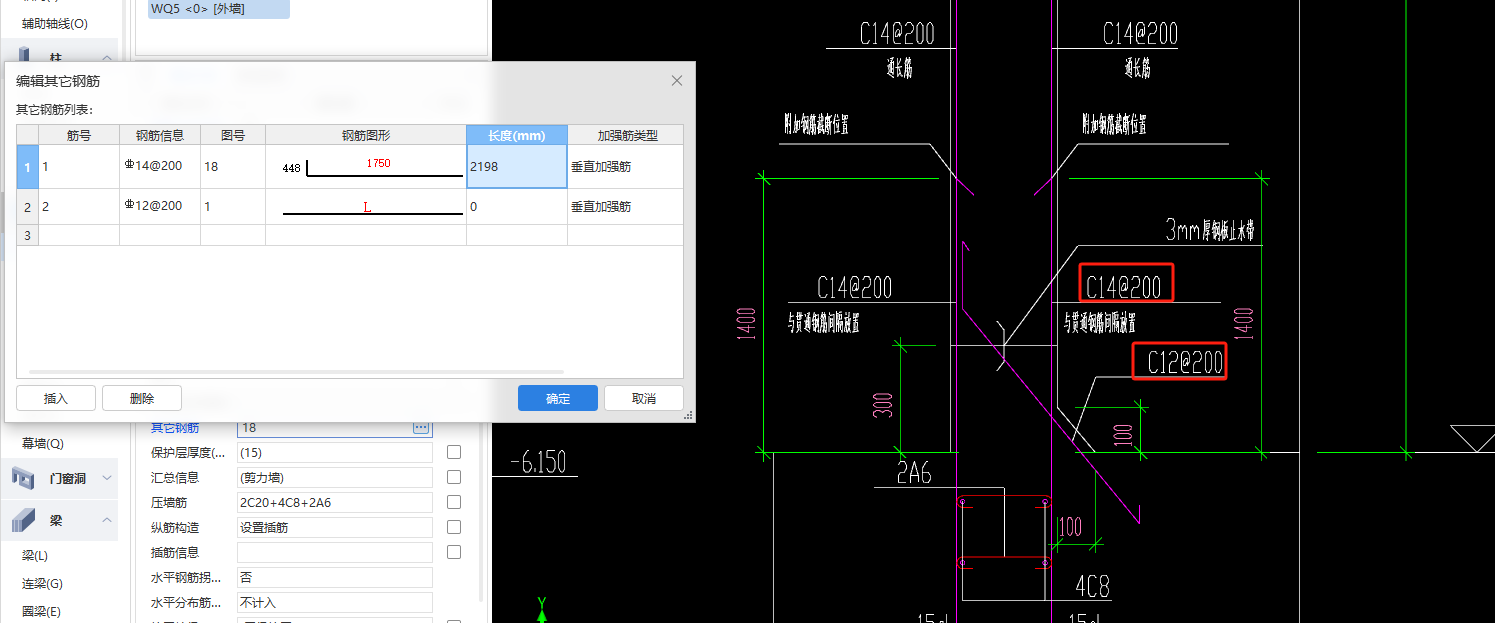
Task: Click the length cell showing 0
Action: pyautogui.click(x=517, y=207)
